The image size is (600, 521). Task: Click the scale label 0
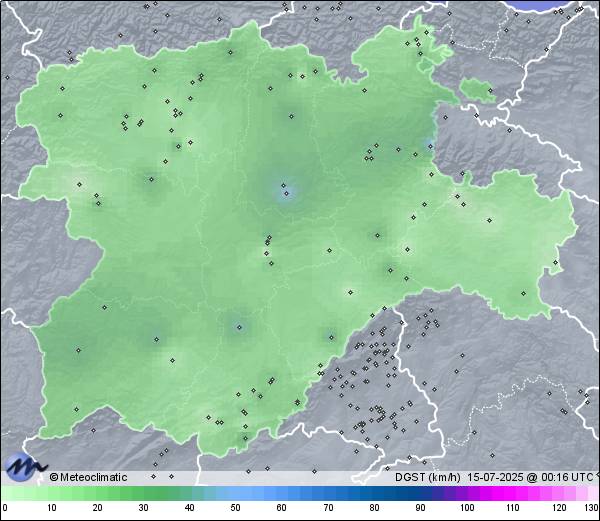click(5, 508)
